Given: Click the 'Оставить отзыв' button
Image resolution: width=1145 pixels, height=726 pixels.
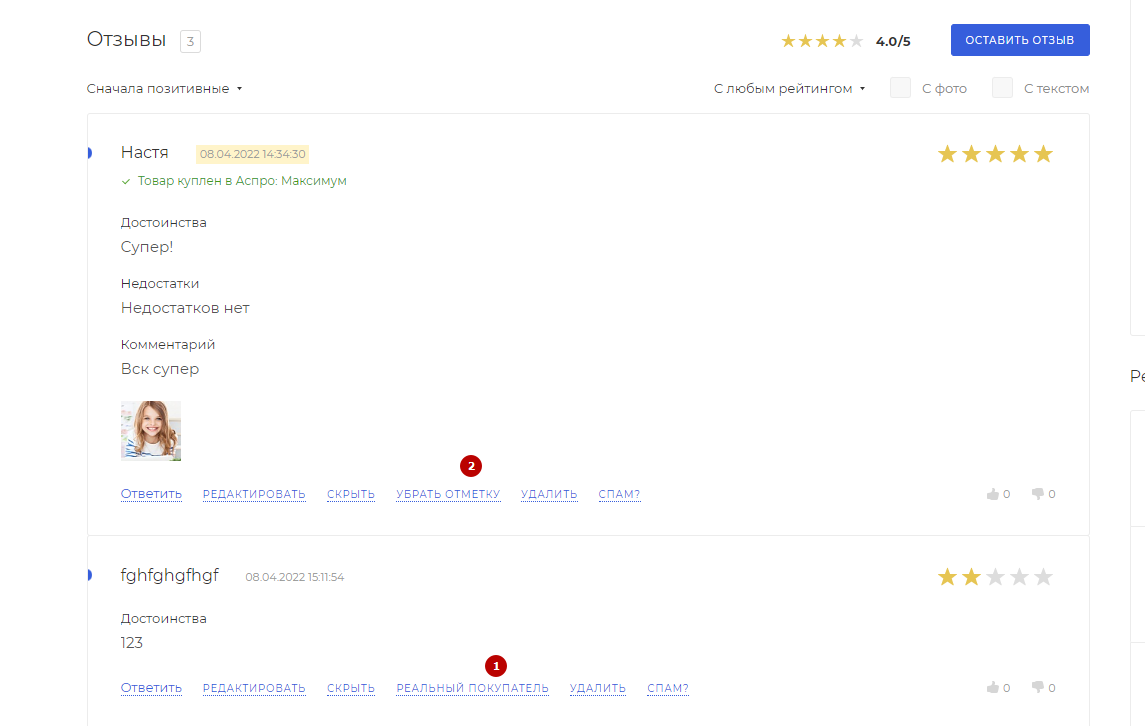Looking at the screenshot, I should coord(1019,40).
